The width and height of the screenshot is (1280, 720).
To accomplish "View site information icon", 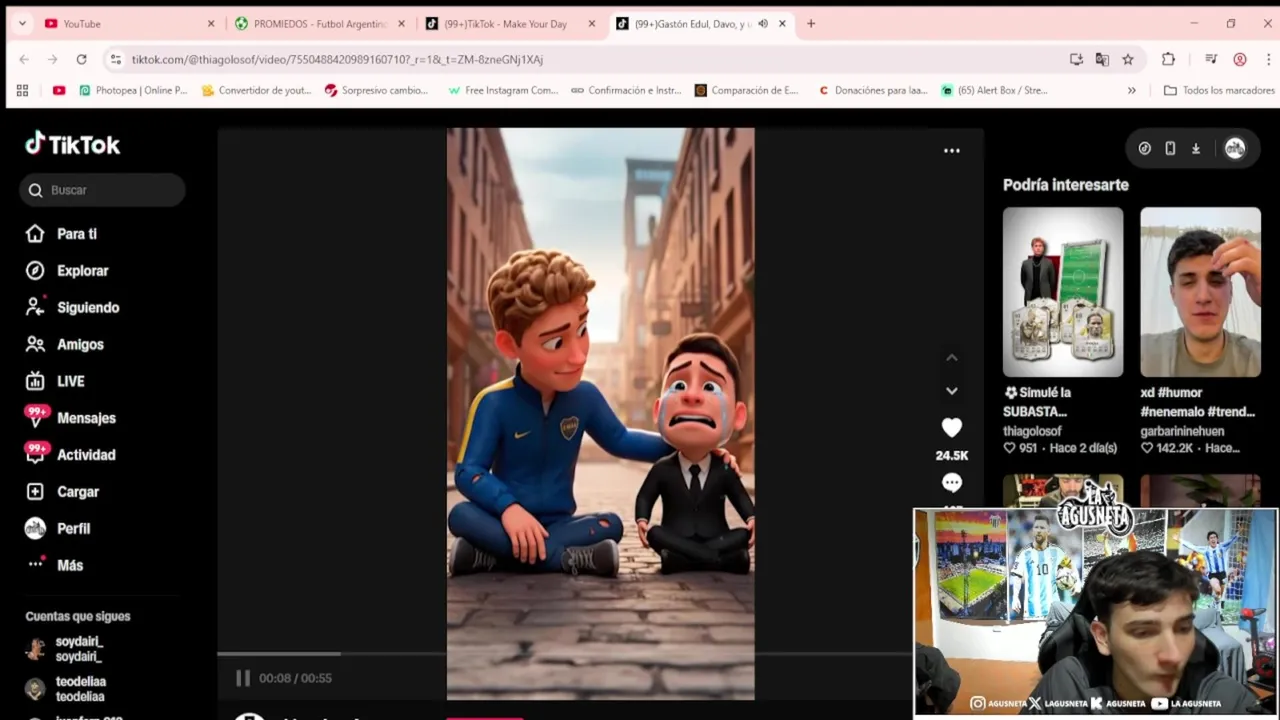I will click(x=116, y=59).
